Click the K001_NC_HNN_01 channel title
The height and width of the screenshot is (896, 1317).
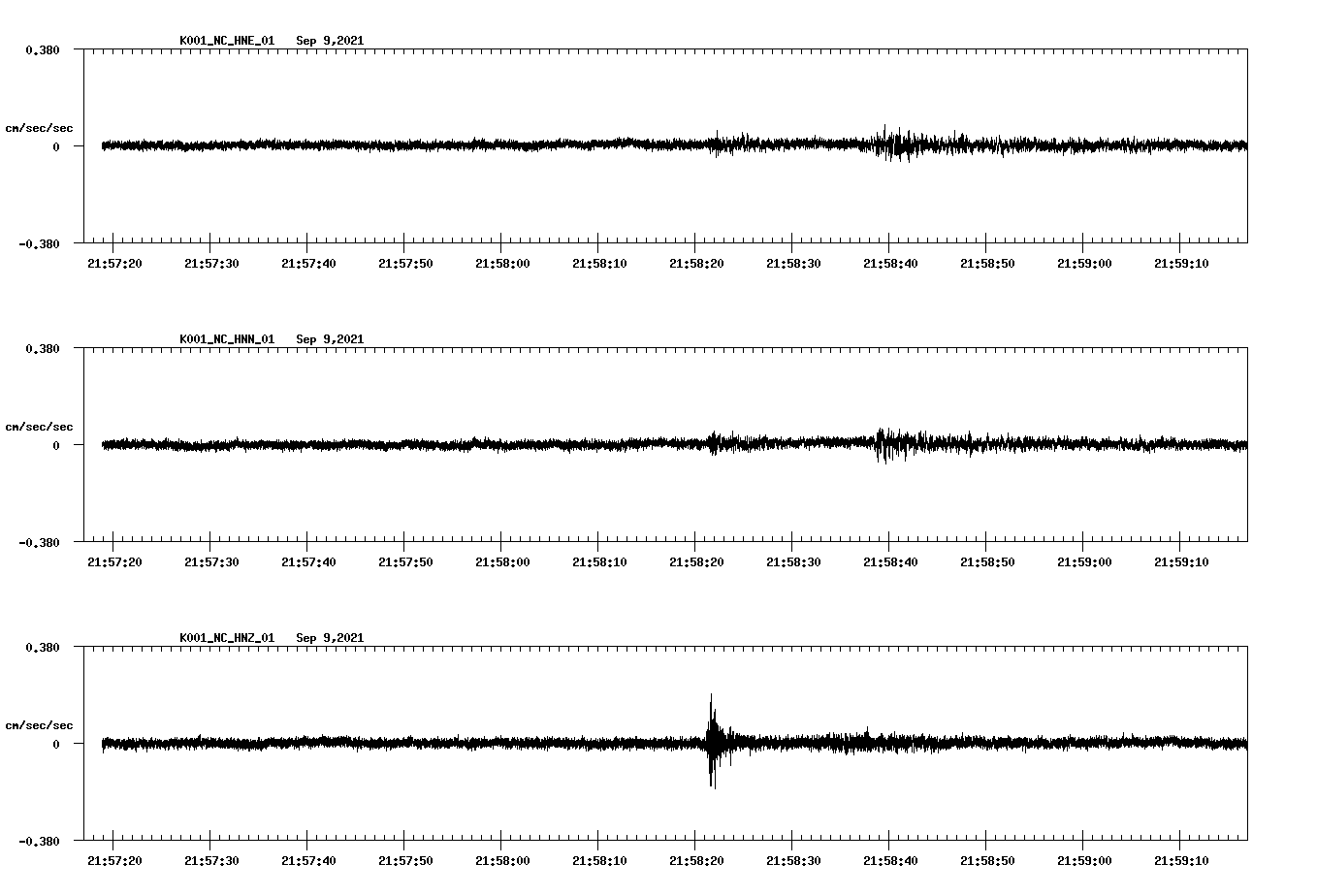click(227, 339)
